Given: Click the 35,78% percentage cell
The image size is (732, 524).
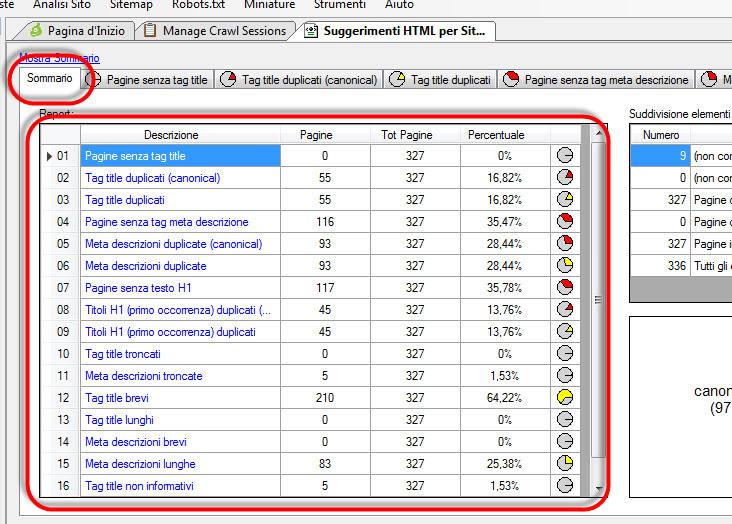Looking at the screenshot, I should click(x=505, y=288).
